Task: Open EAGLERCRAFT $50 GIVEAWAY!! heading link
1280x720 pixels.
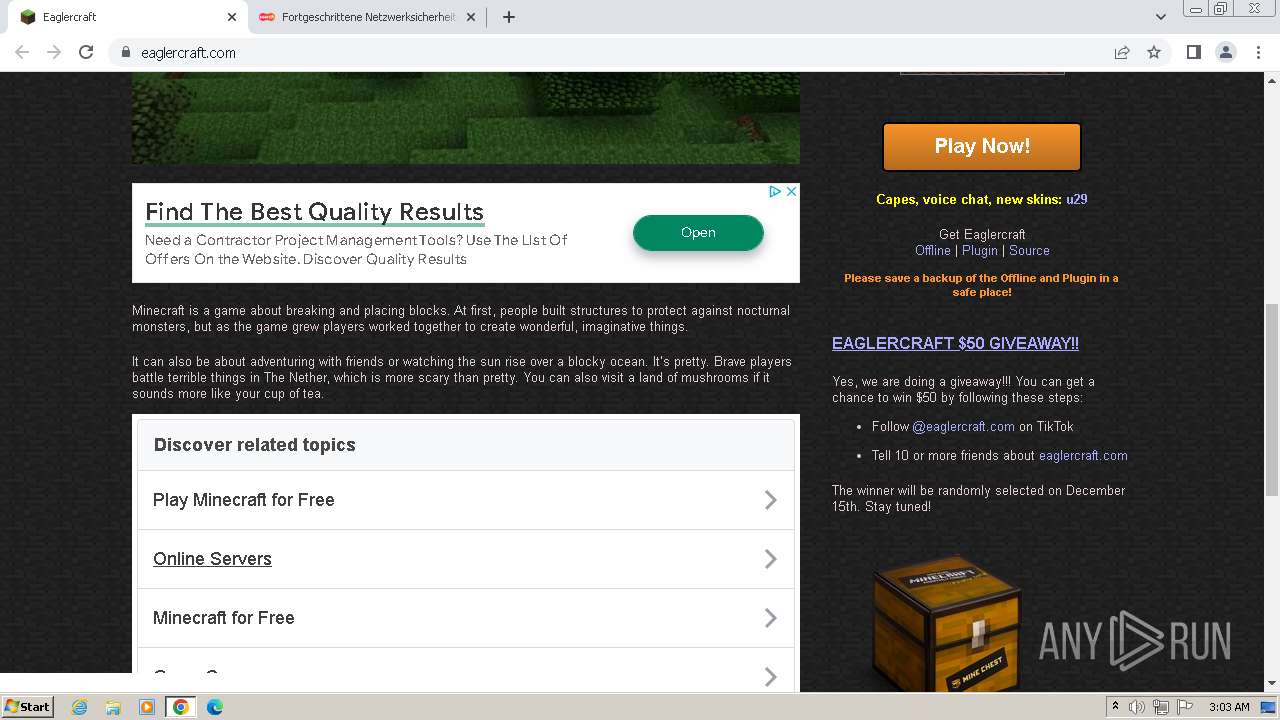Action: pyautogui.click(x=955, y=343)
